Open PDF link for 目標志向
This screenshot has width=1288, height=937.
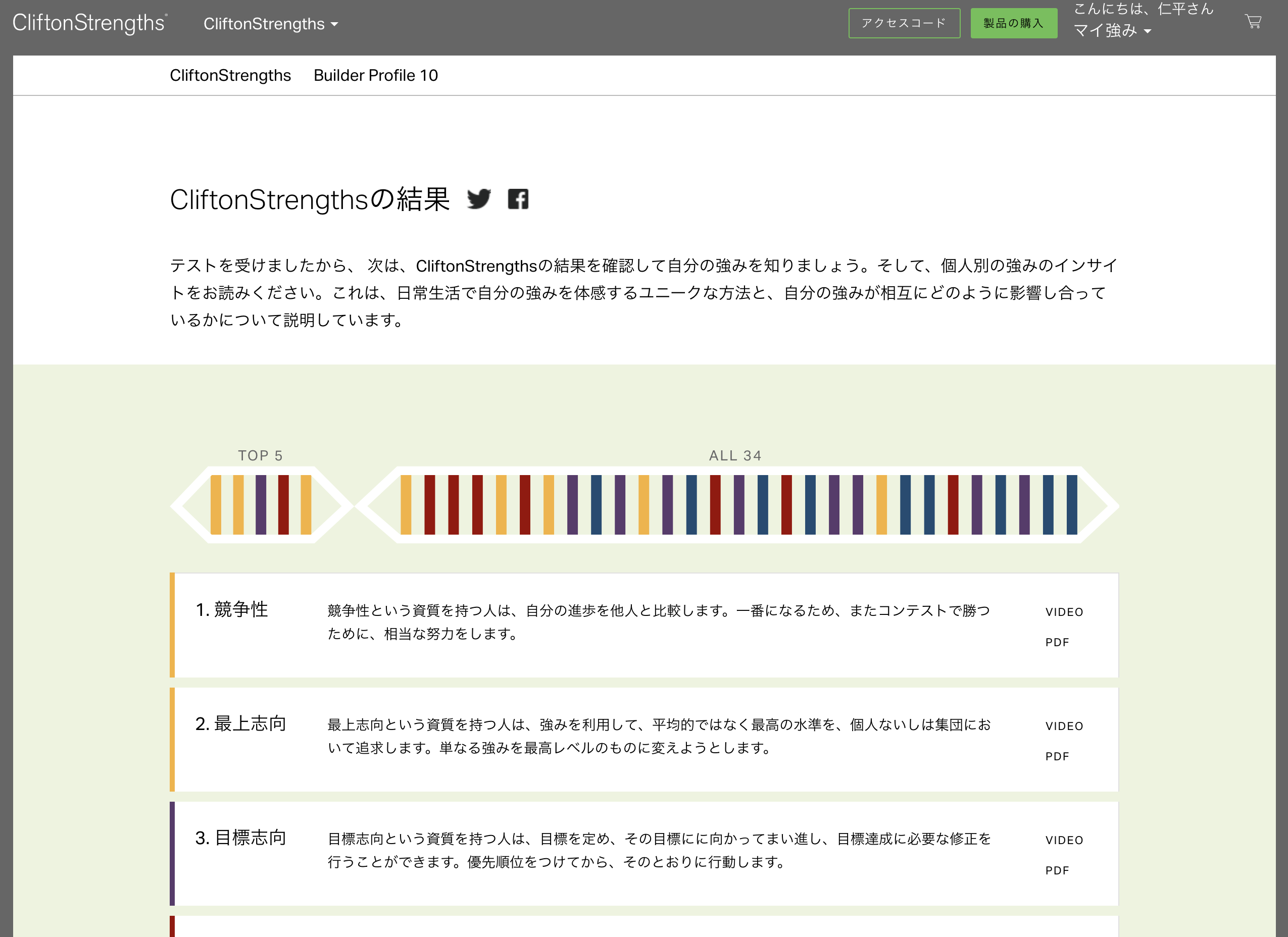point(1057,870)
